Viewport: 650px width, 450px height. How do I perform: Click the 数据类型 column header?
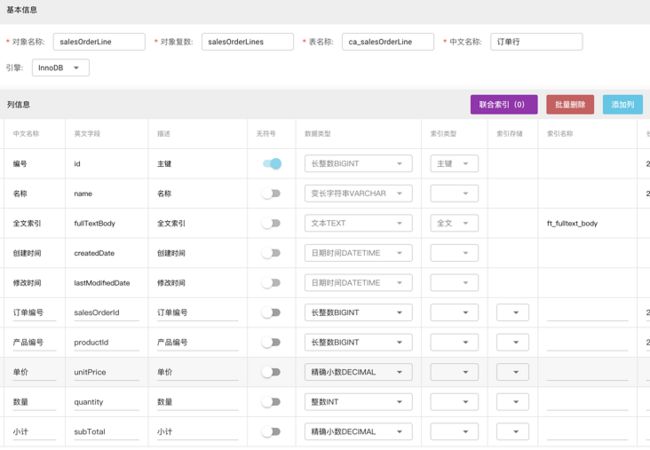click(318, 134)
